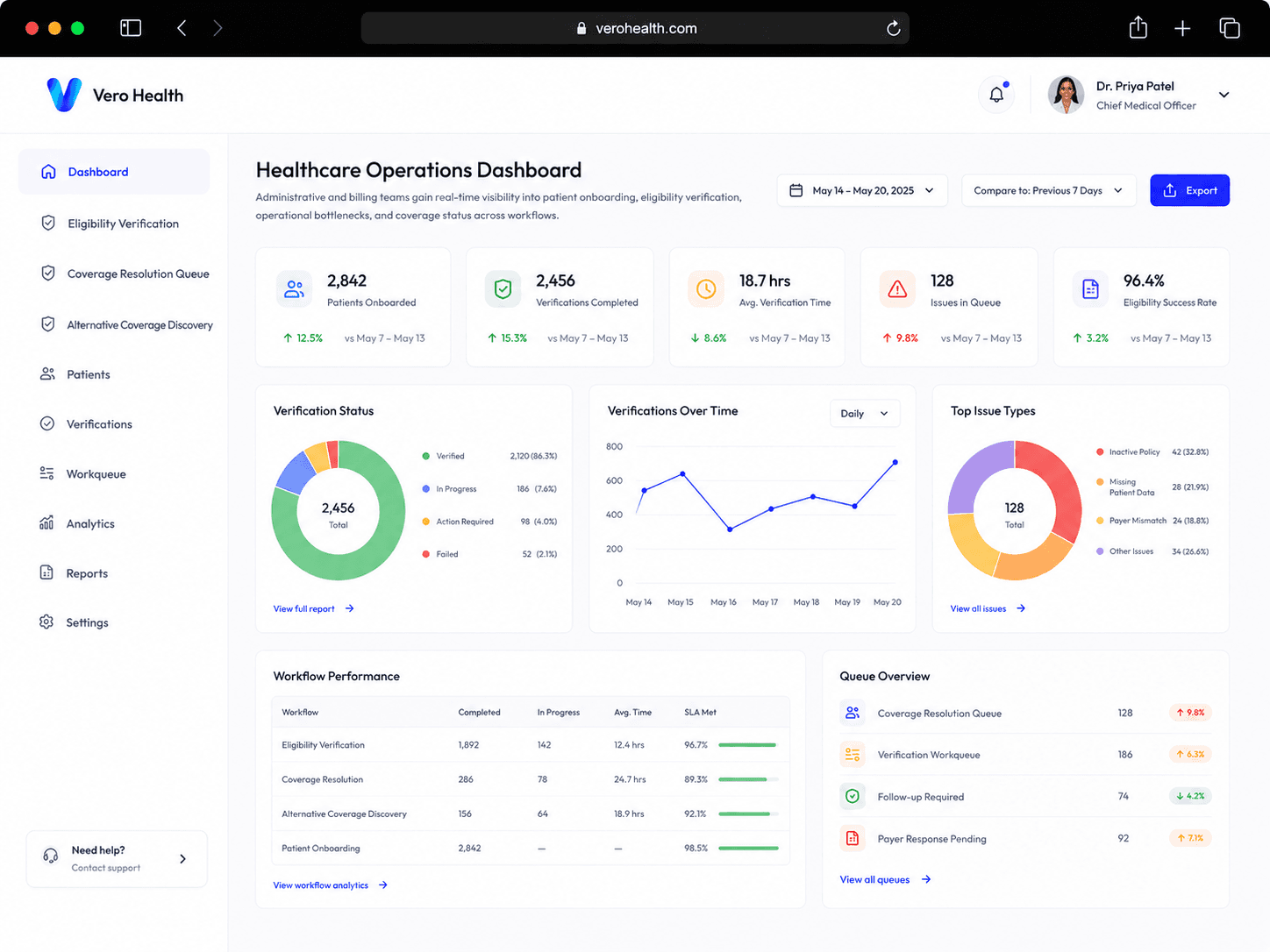The image size is (1270, 952).
Task: Select Dashboard in the sidebar
Action: pos(114,172)
